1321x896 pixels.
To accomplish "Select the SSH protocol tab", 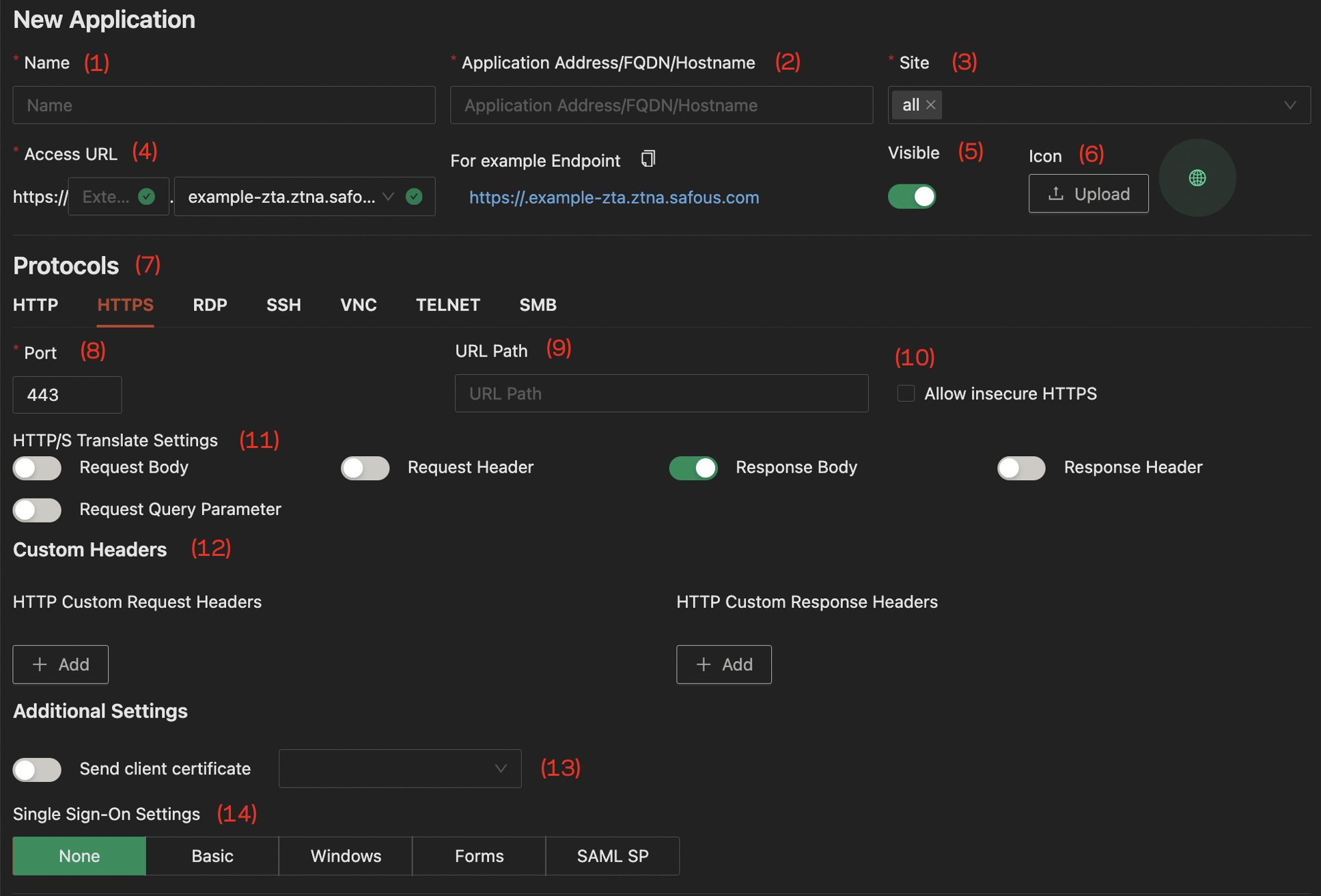I will [283, 305].
